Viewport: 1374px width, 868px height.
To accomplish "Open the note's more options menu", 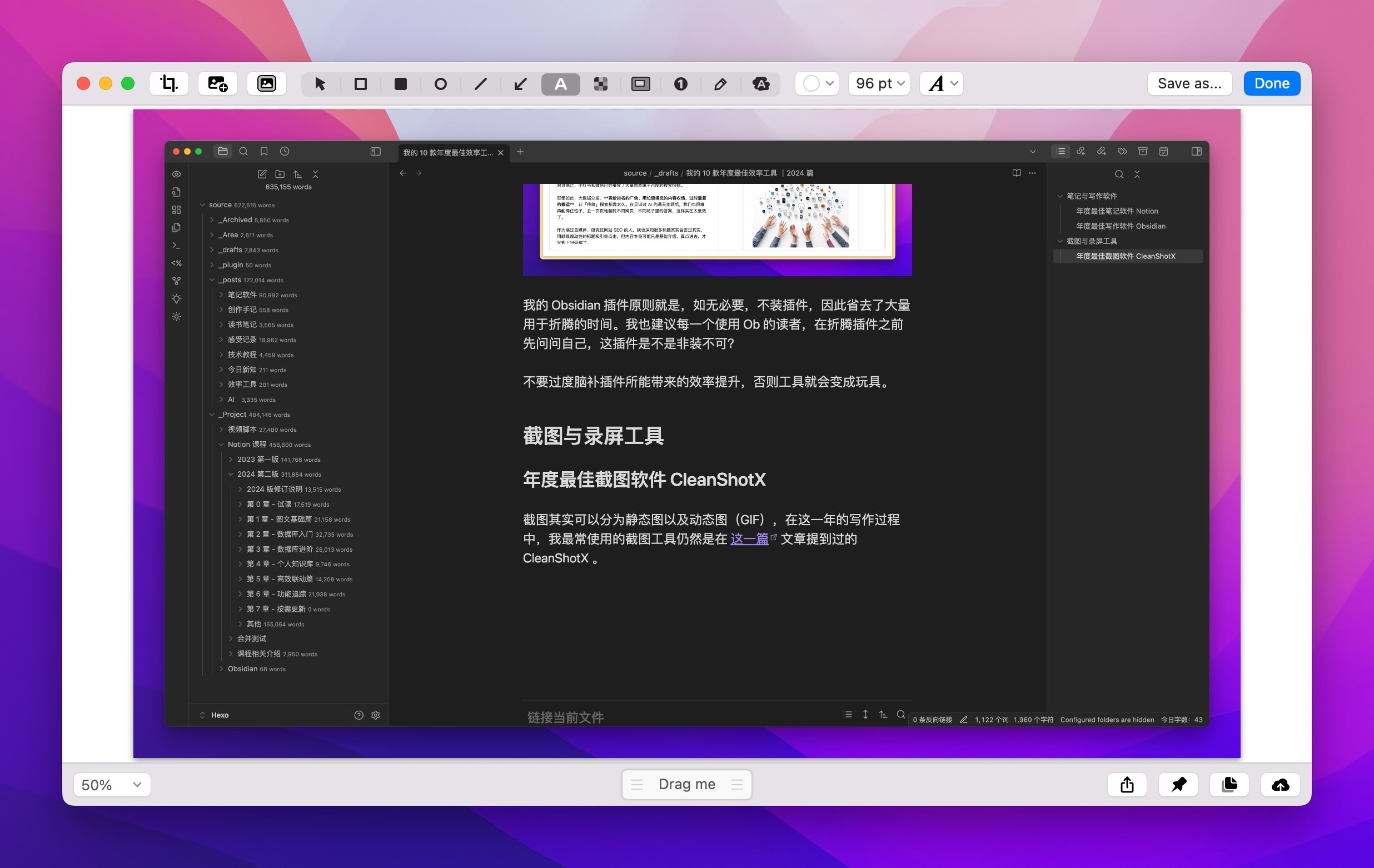I will (1032, 173).
